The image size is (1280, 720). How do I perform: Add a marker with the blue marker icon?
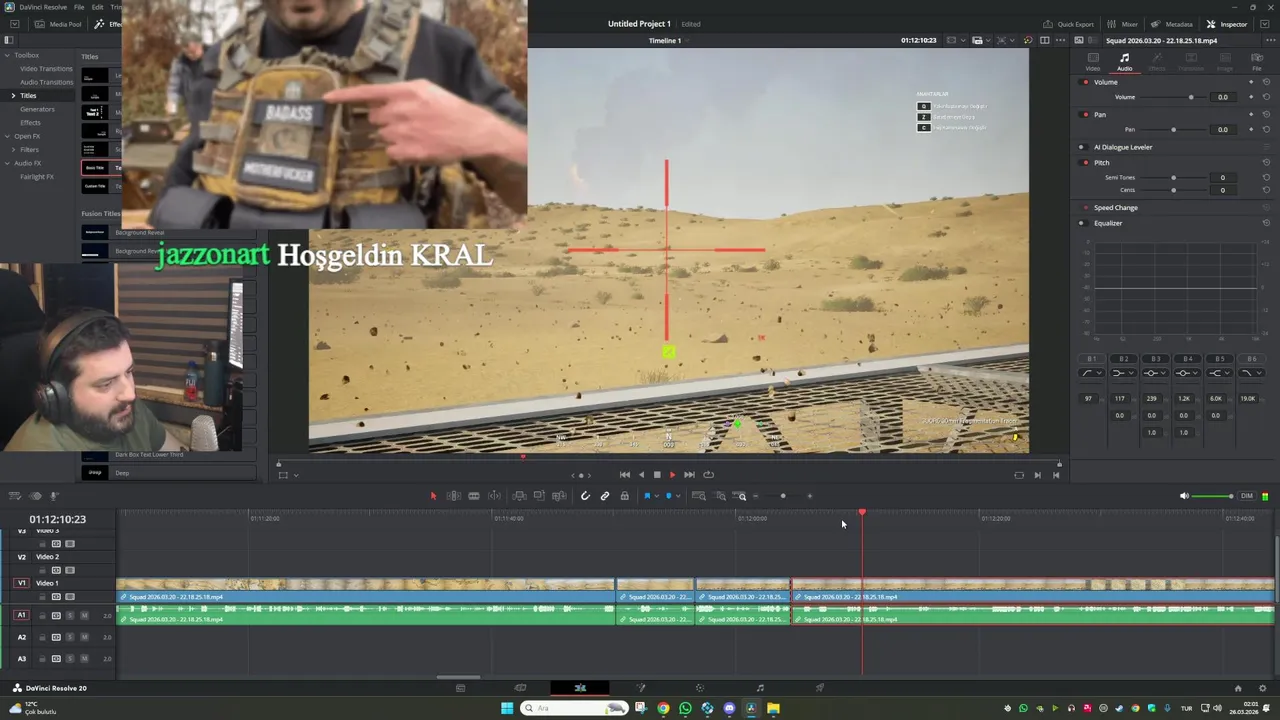tap(669, 496)
